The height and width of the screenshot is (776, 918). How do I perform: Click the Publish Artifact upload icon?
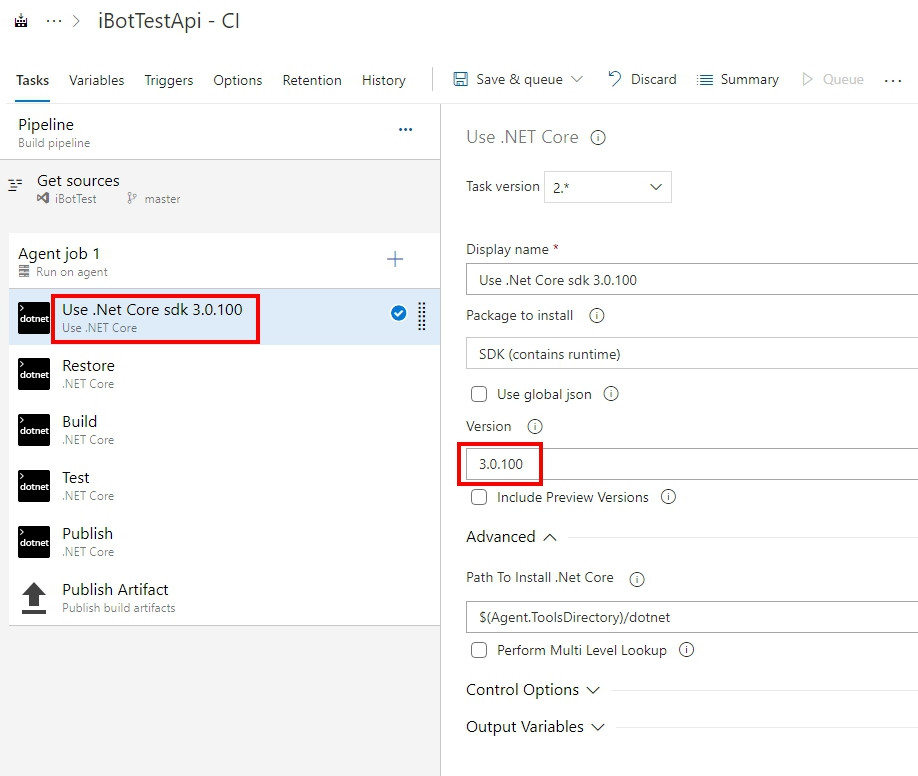click(x=34, y=598)
